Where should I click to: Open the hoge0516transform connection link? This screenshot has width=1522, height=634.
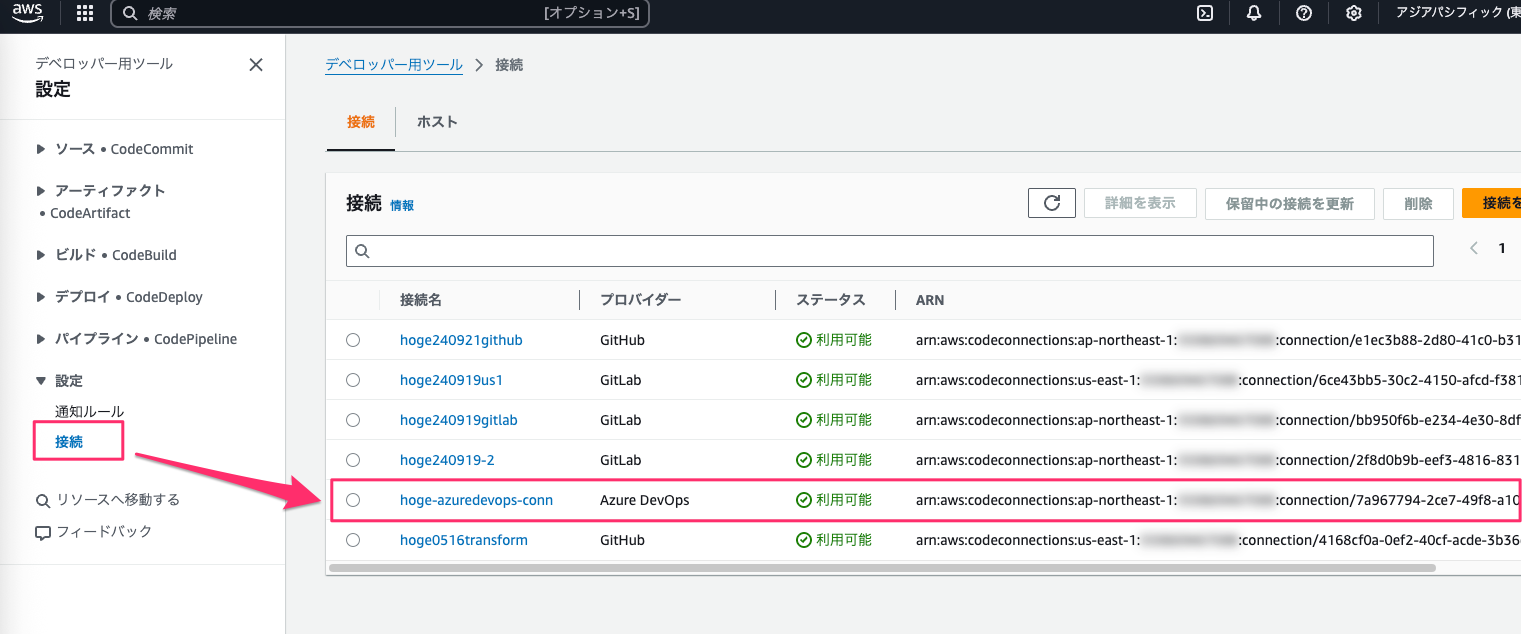464,540
